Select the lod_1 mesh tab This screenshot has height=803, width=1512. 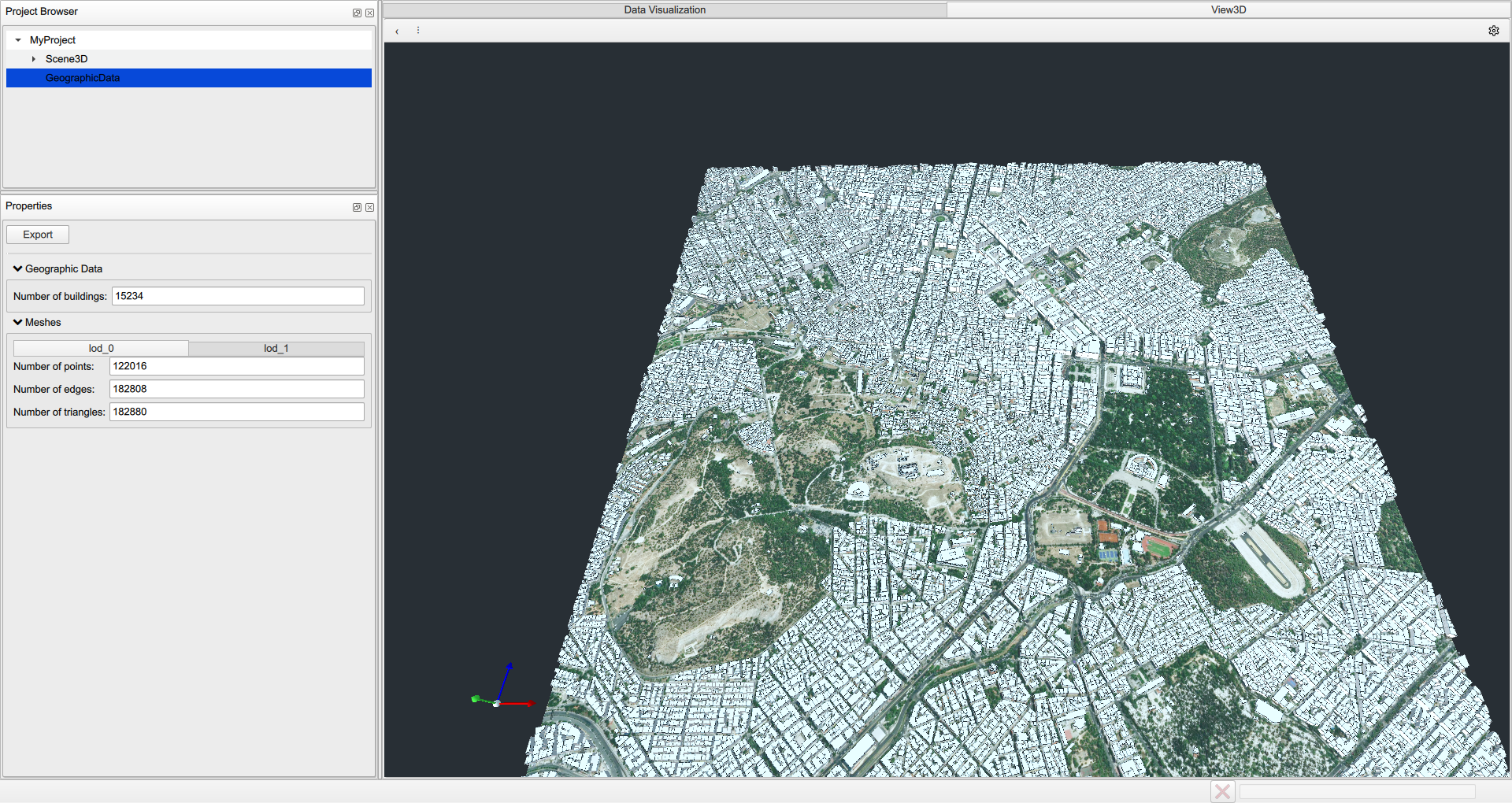click(x=276, y=348)
